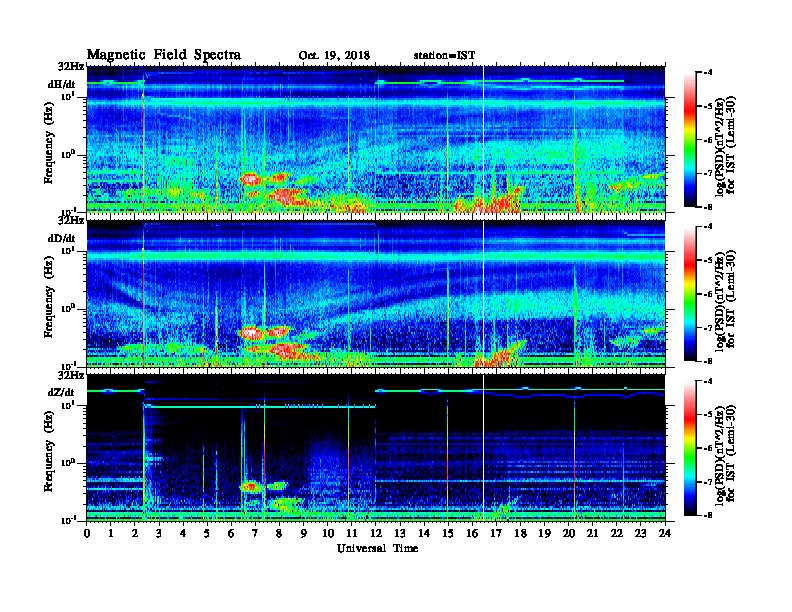The width and height of the screenshot is (792, 612).
Task: Click hour "24" on the Universal Time axis
Action: pyautogui.click(x=665, y=534)
